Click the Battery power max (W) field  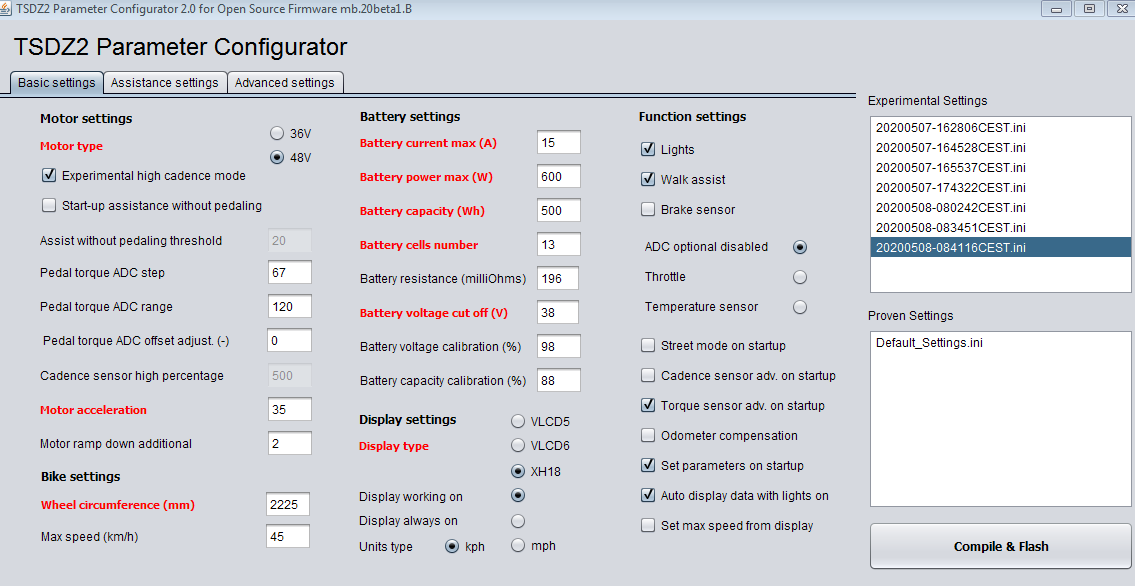[559, 177]
